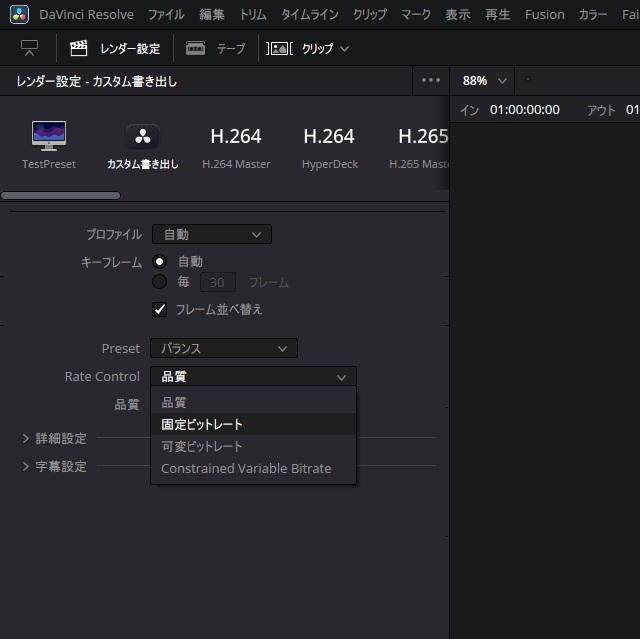Image resolution: width=640 pixels, height=639 pixels.
Task: Select 固定ビットレート from the list
Action: pos(202,424)
